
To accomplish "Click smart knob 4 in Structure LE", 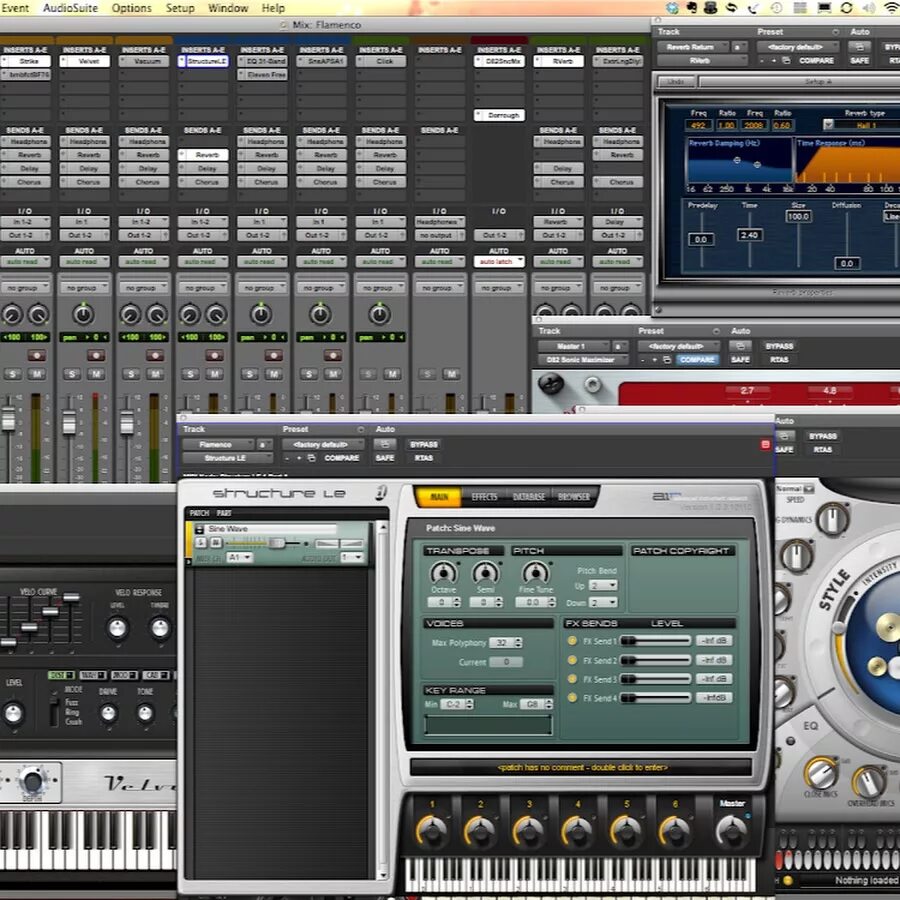I will pos(577,830).
